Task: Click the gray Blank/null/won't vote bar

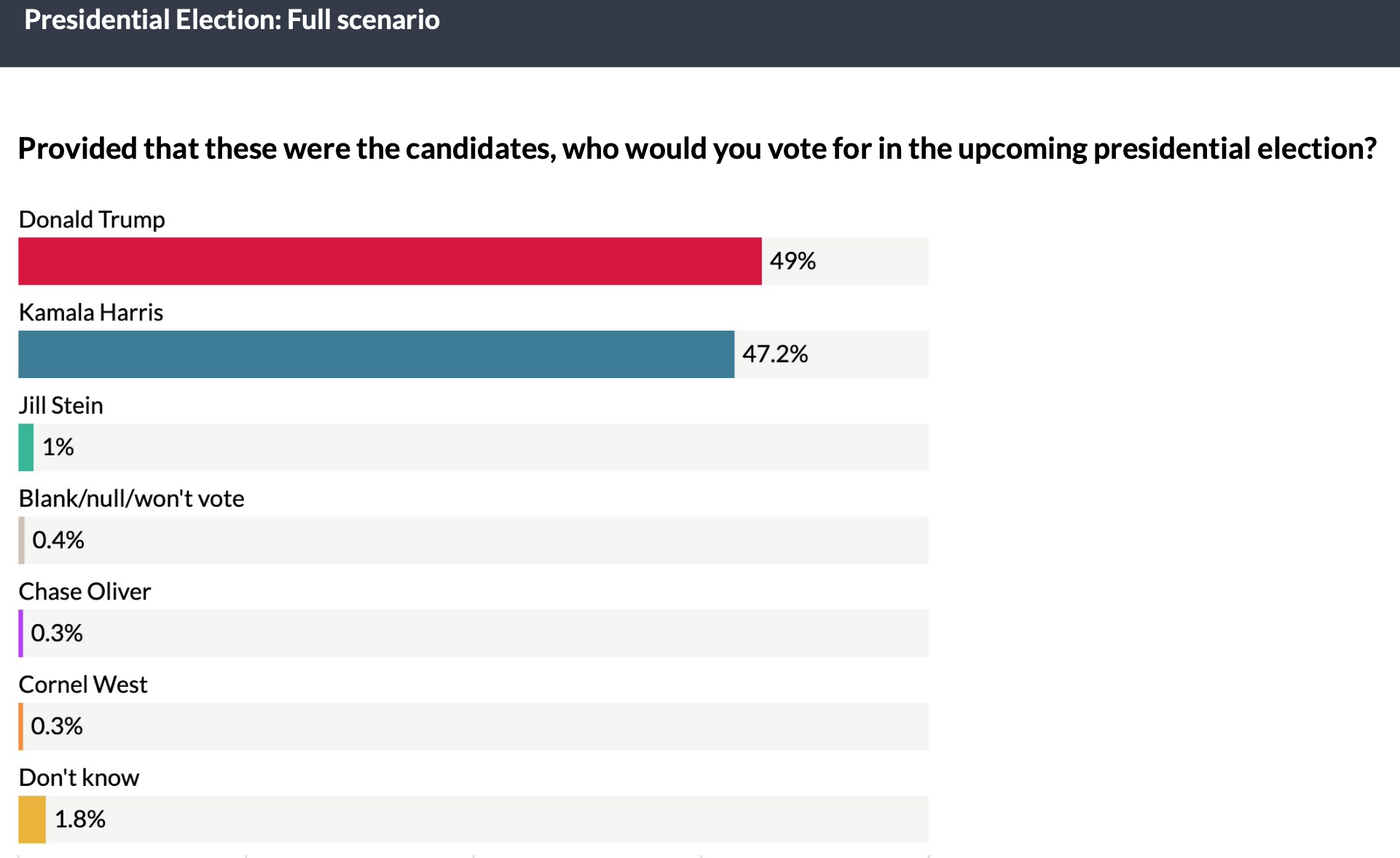Action: point(22,540)
